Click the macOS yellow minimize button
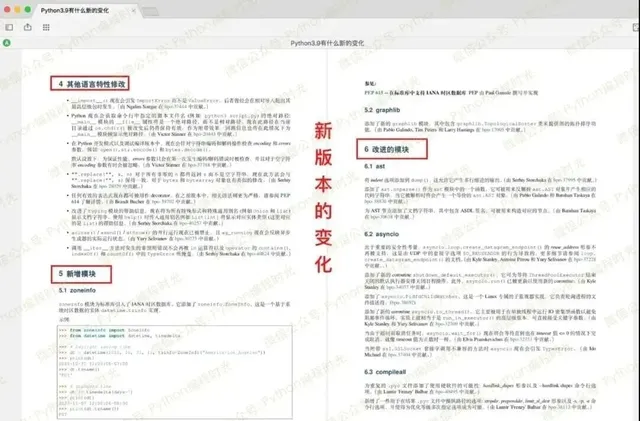The image size is (640, 421). click(18, 9)
